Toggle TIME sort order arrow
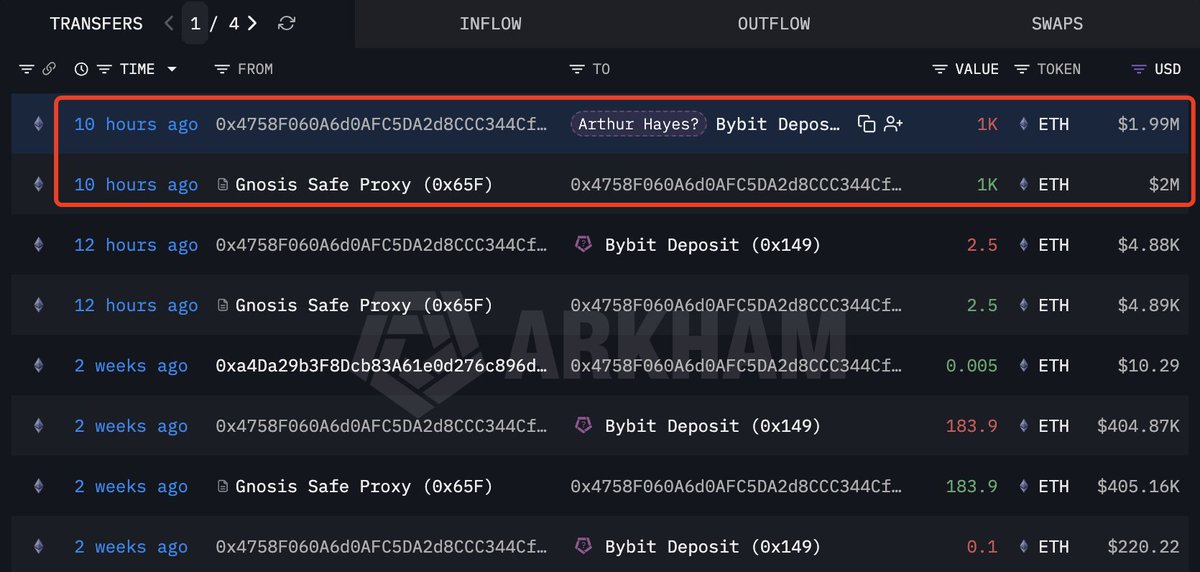Viewport: 1200px width, 572px height. [172, 69]
